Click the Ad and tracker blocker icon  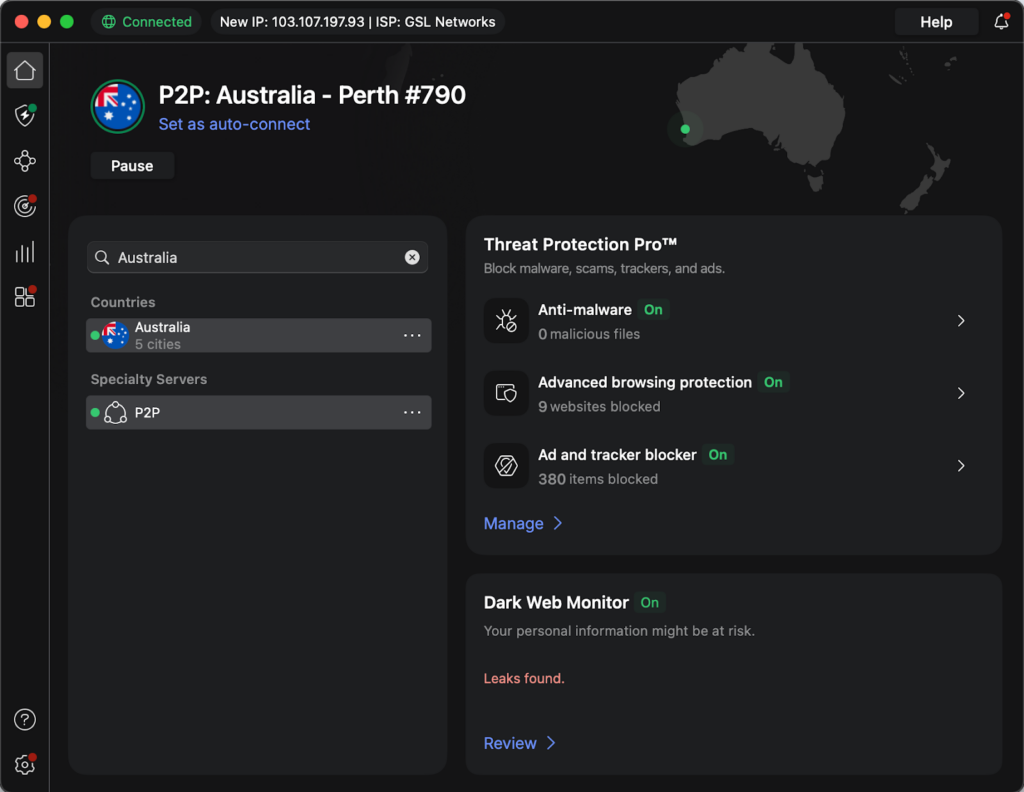506,466
